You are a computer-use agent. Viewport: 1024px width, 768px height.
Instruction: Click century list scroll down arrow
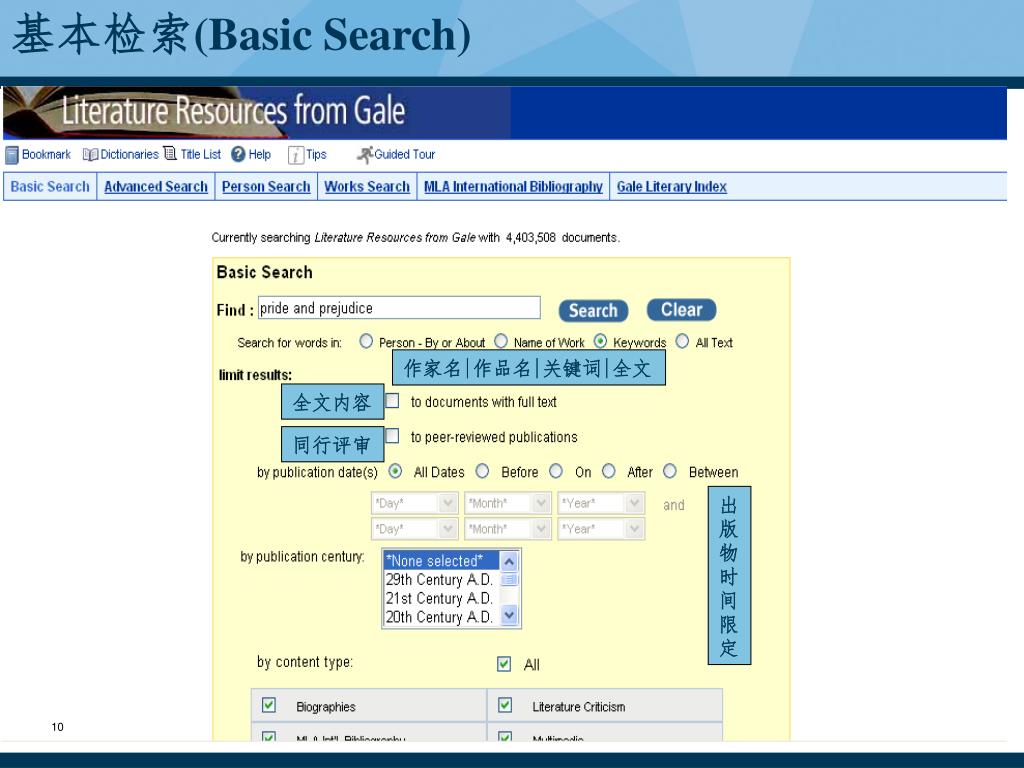coord(509,615)
